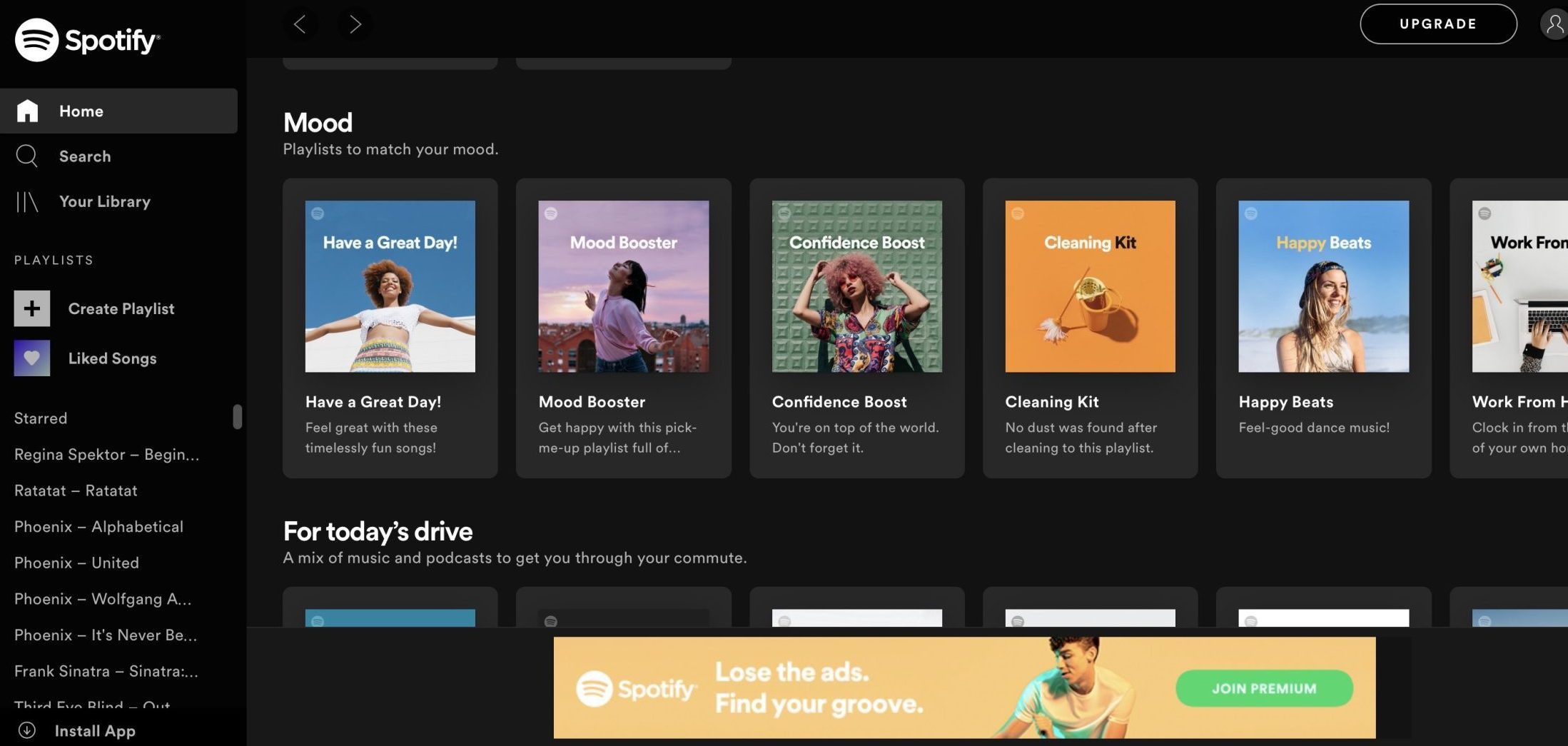Image resolution: width=1568 pixels, height=746 pixels.
Task: Open the Mood section heading
Action: coord(318,123)
